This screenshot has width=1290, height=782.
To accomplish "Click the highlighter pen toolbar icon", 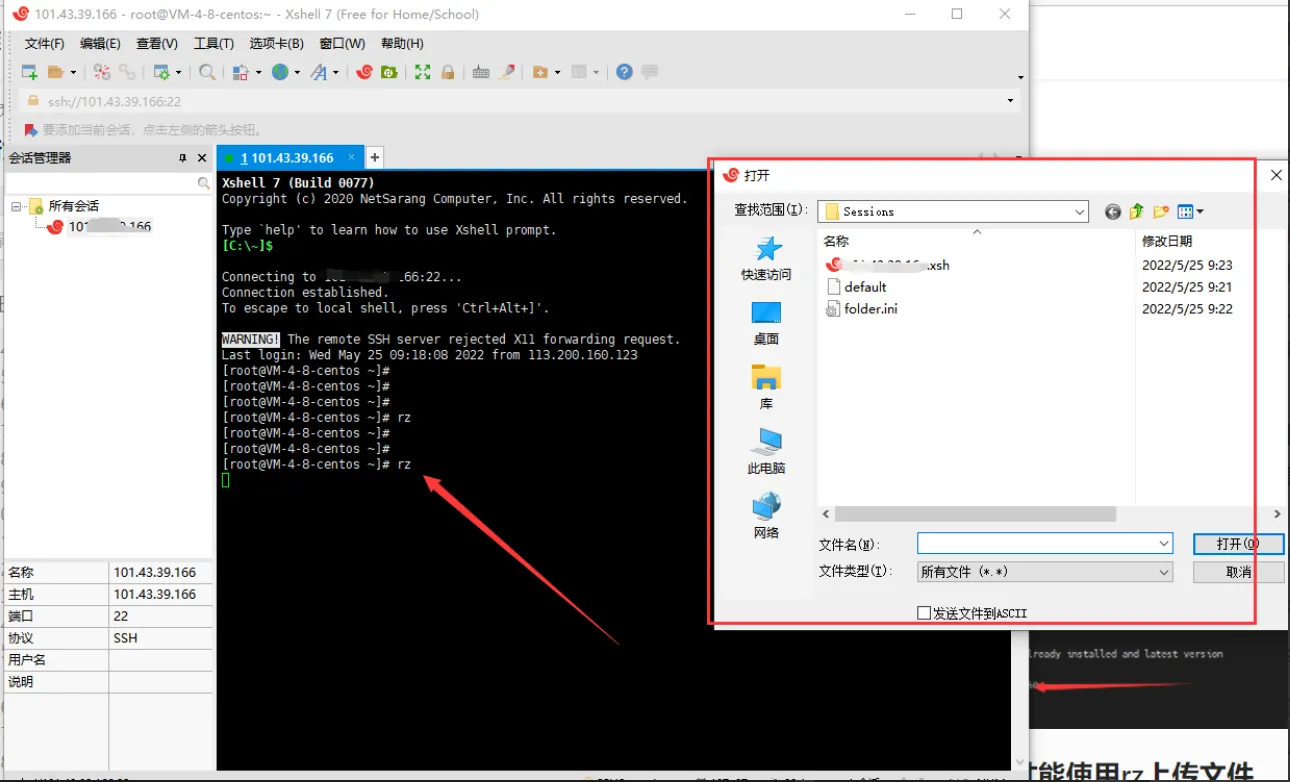I will (x=507, y=72).
